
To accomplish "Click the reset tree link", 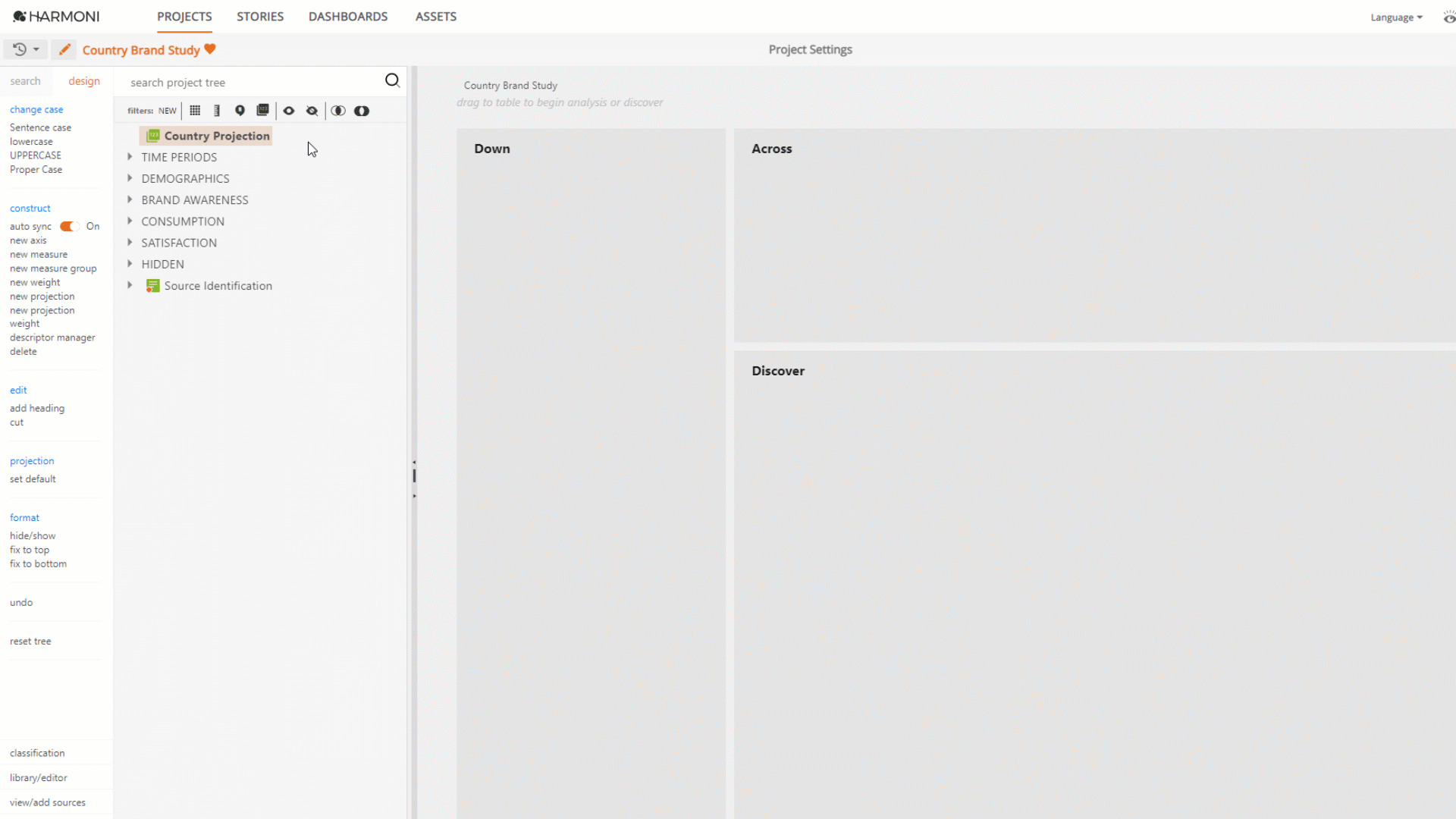I will pyautogui.click(x=30, y=641).
